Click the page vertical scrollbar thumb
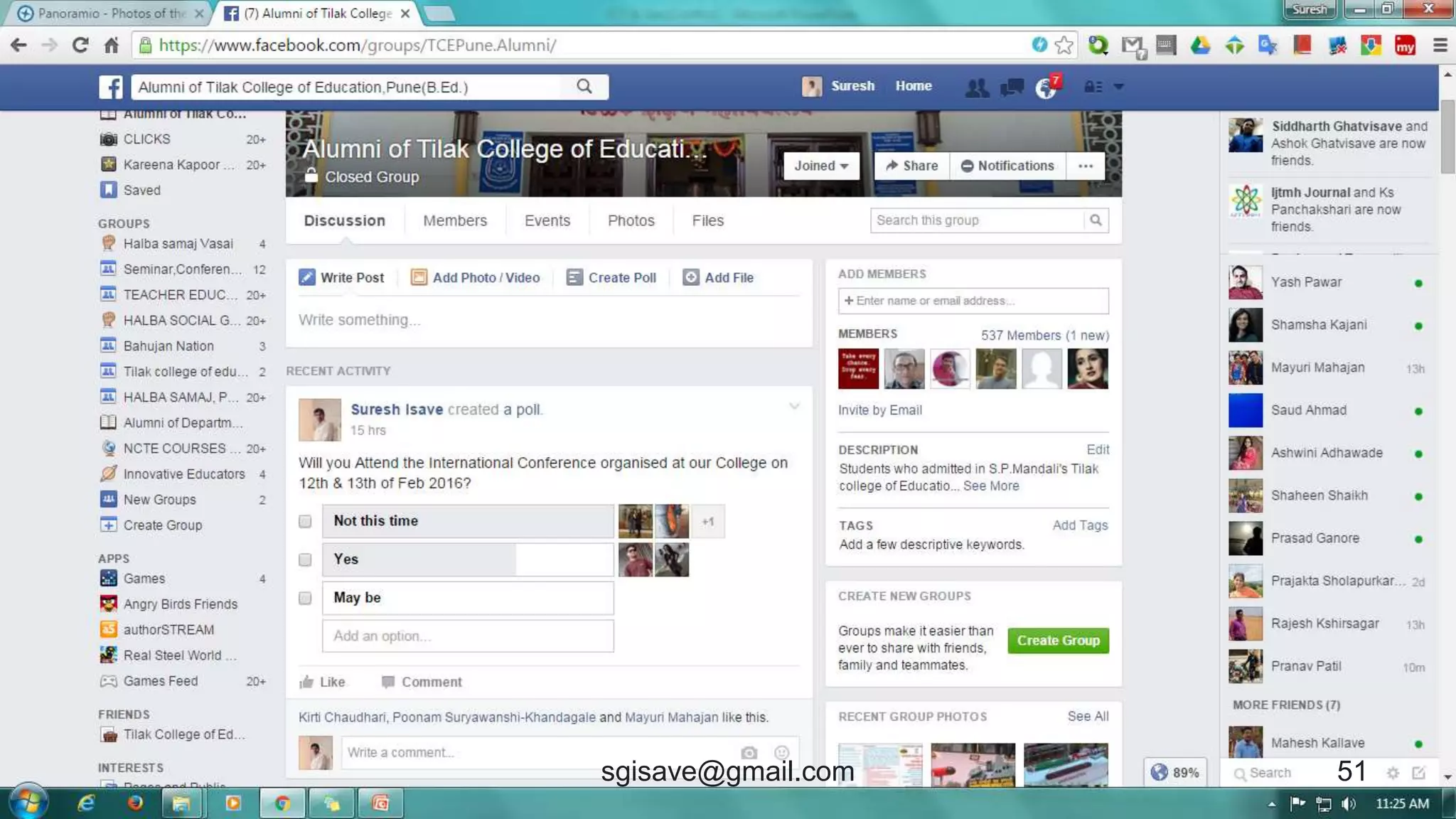Screen dimensions: 1456x819 coord(1447,136)
